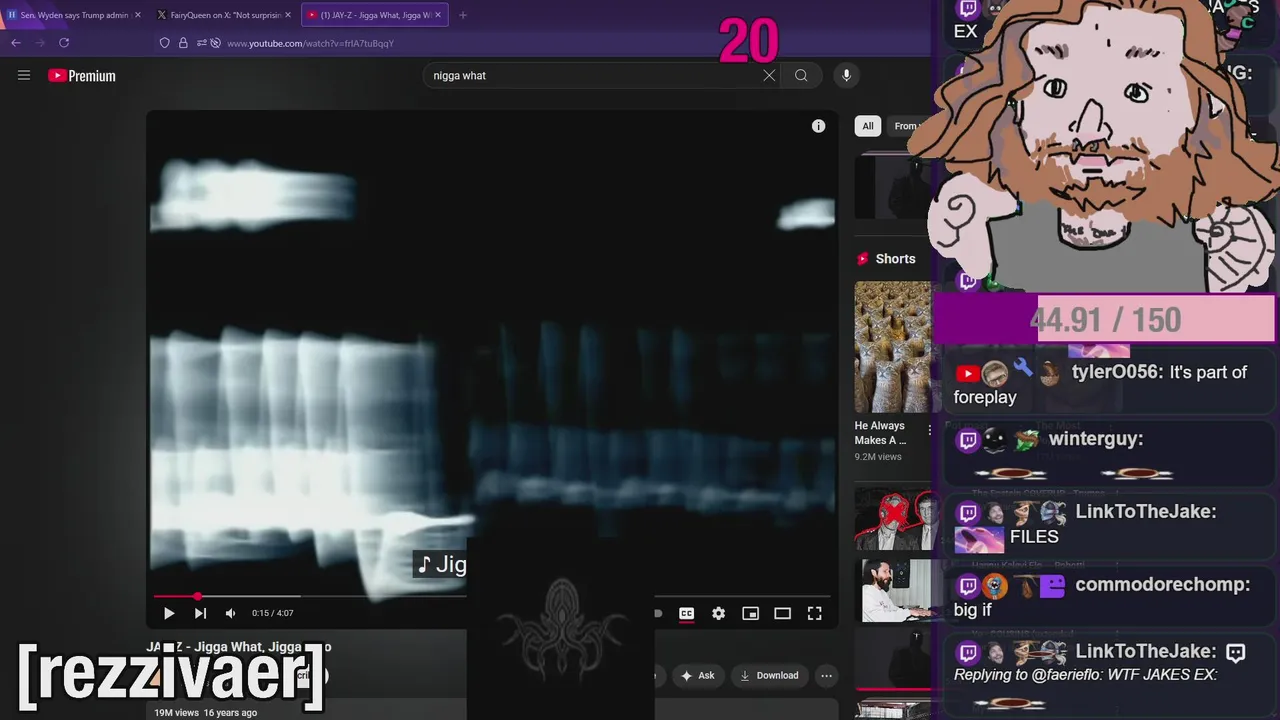This screenshot has height=720, width=1280.
Task: Open 'He Always Makes A ...' short title
Action: (881, 433)
